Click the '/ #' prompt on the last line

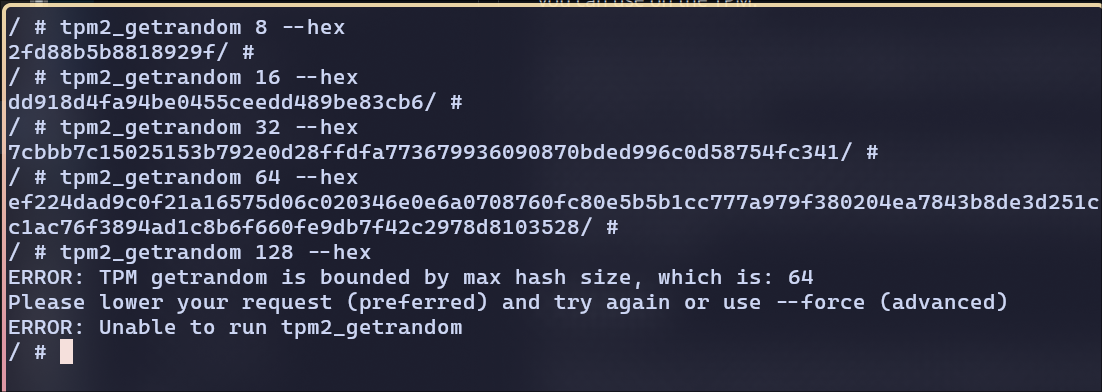pyautogui.click(x=27, y=352)
